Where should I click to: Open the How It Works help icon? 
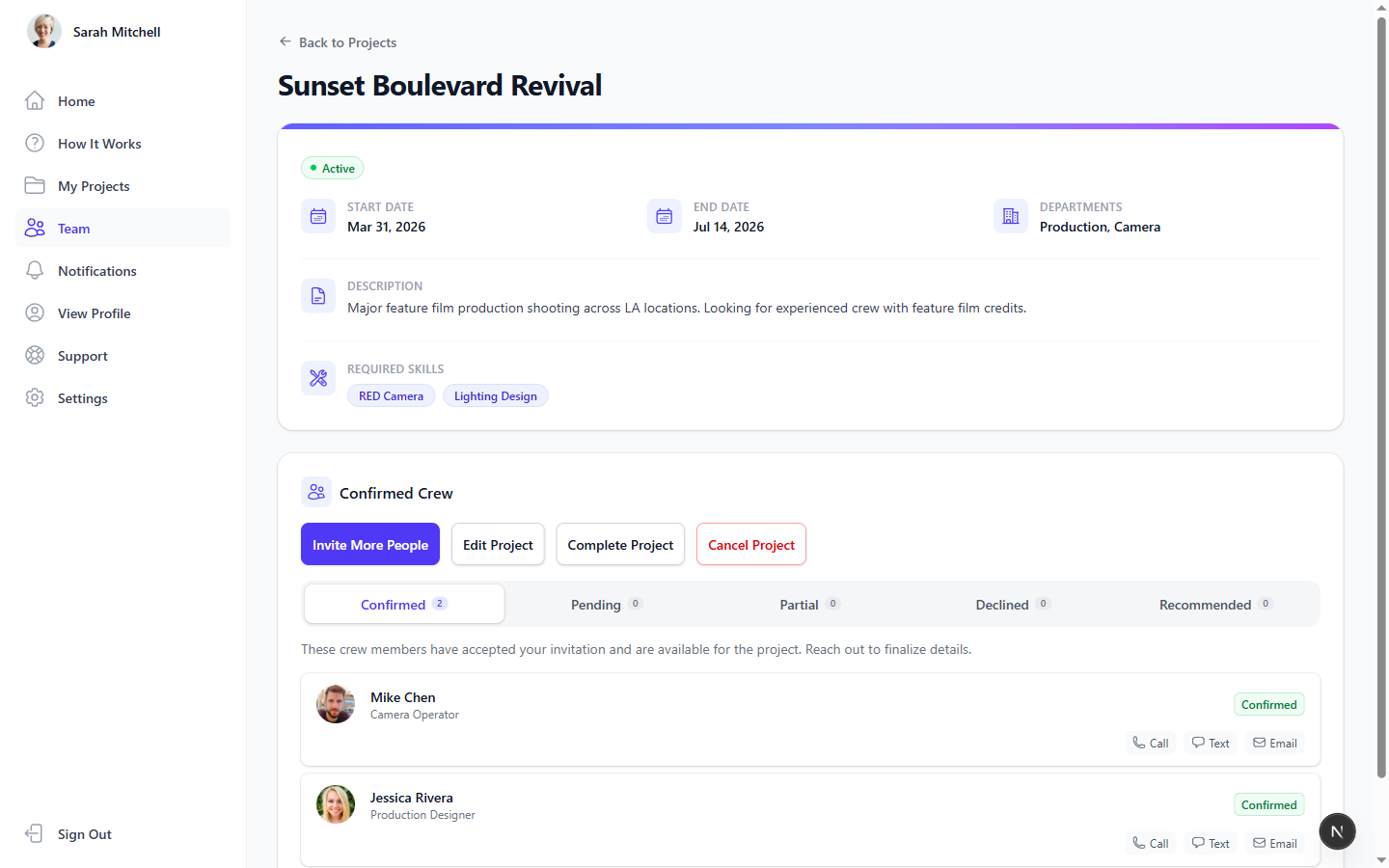[x=34, y=143]
